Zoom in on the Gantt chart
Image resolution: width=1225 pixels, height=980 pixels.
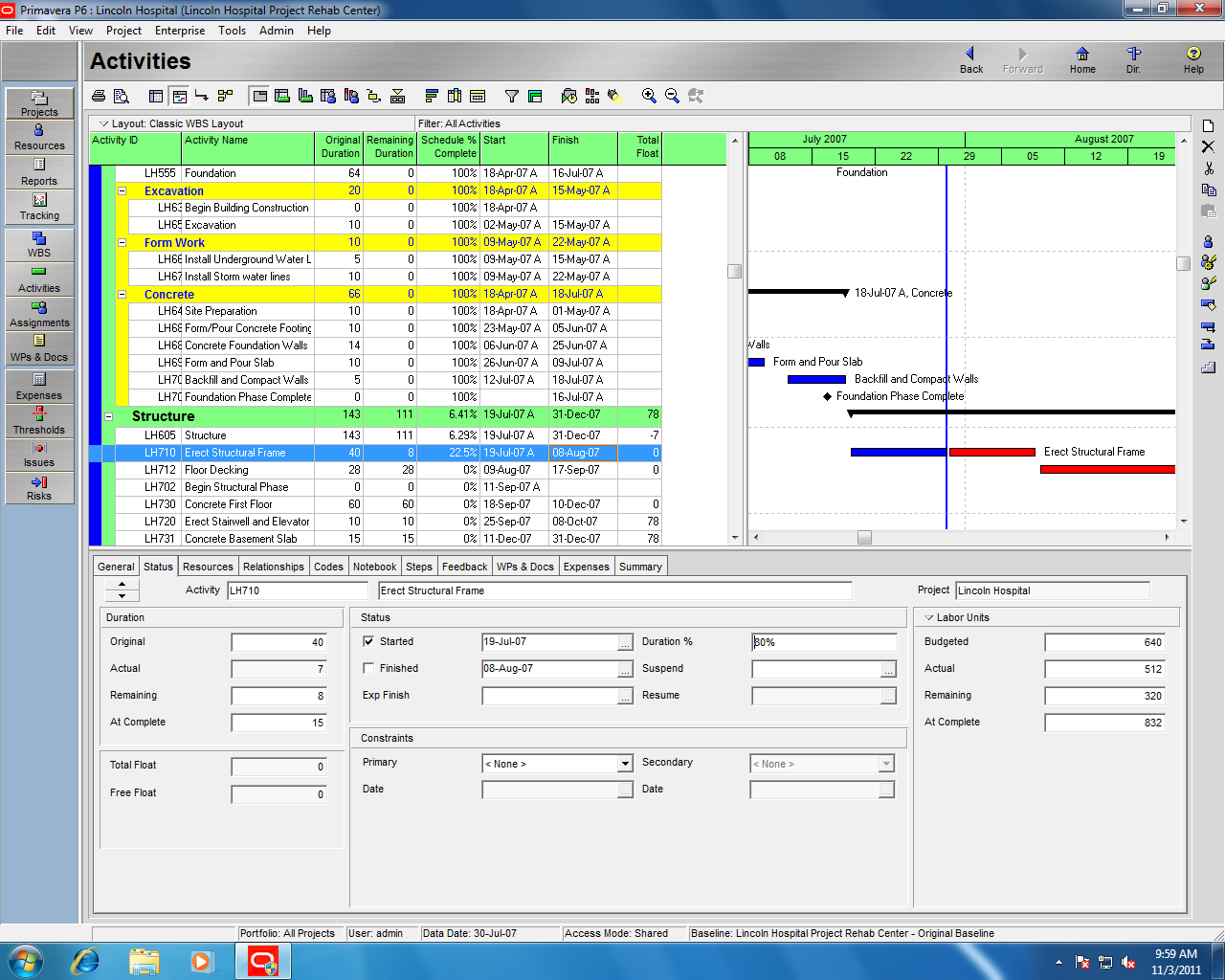[x=649, y=96]
